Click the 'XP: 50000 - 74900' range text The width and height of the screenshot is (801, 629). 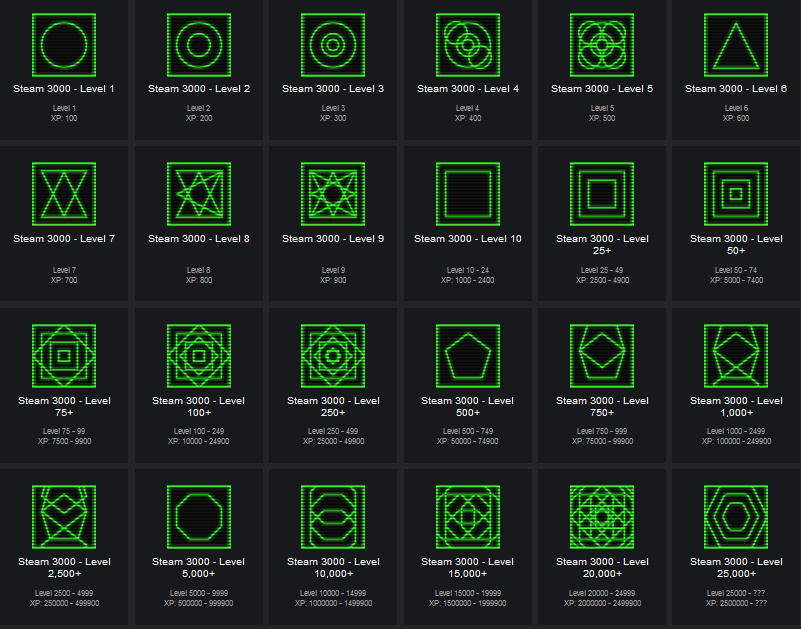tap(468, 441)
